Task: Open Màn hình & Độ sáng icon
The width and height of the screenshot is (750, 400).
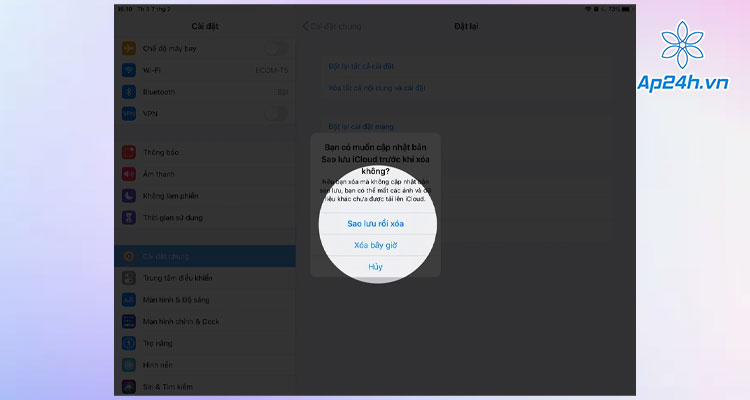Action: tap(129, 300)
